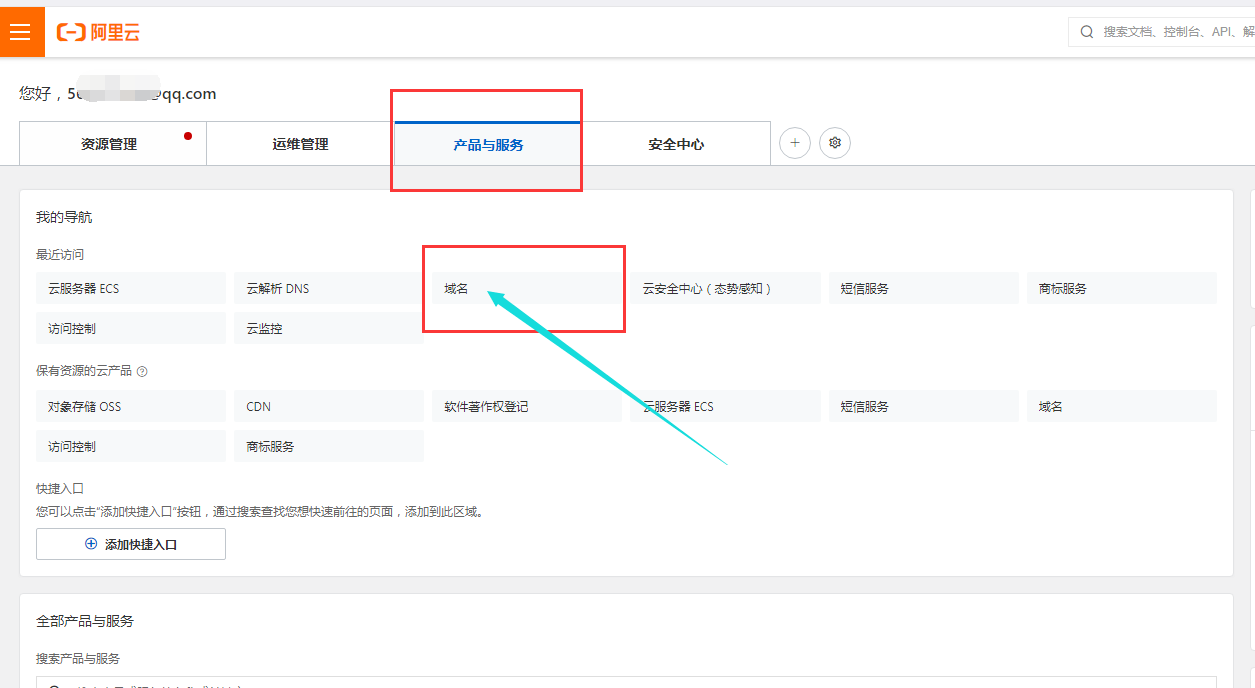1255x688 pixels.
Task: Open 云安全中心（态势感知）
Action: 725,288
